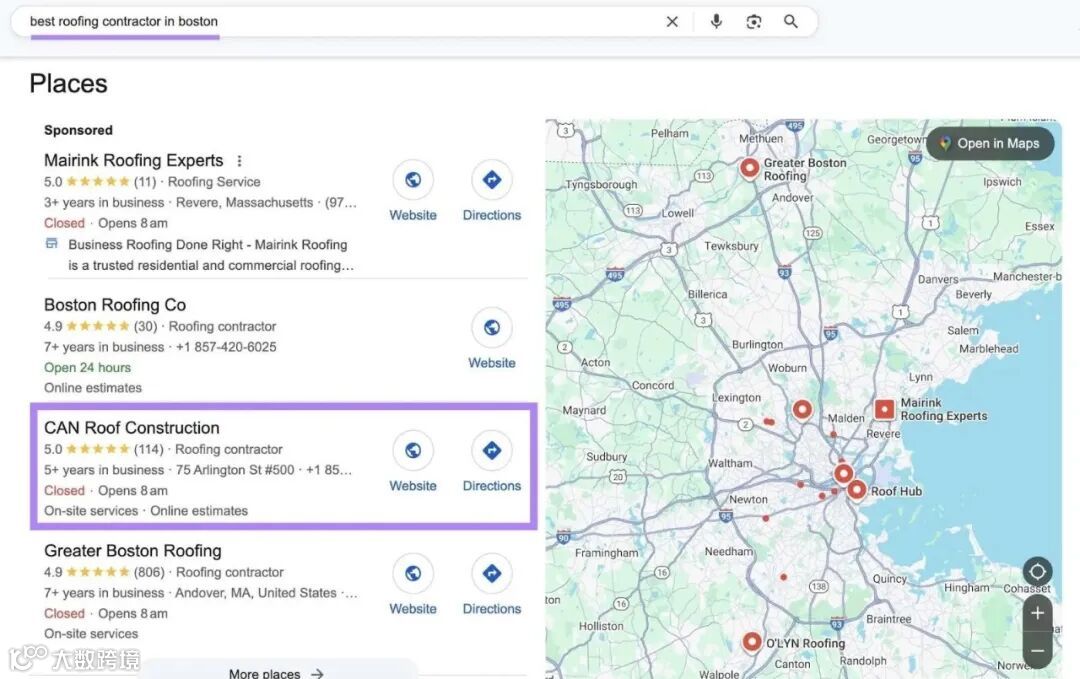Select the O'LYN Roofing map pin
The image size is (1080, 679).
(x=752, y=642)
